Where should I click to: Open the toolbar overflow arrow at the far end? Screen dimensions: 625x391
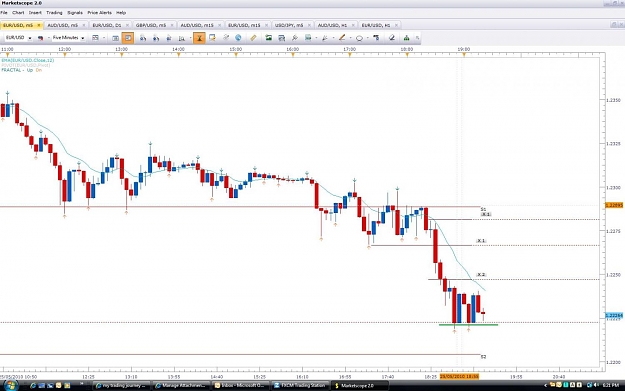coord(417,38)
